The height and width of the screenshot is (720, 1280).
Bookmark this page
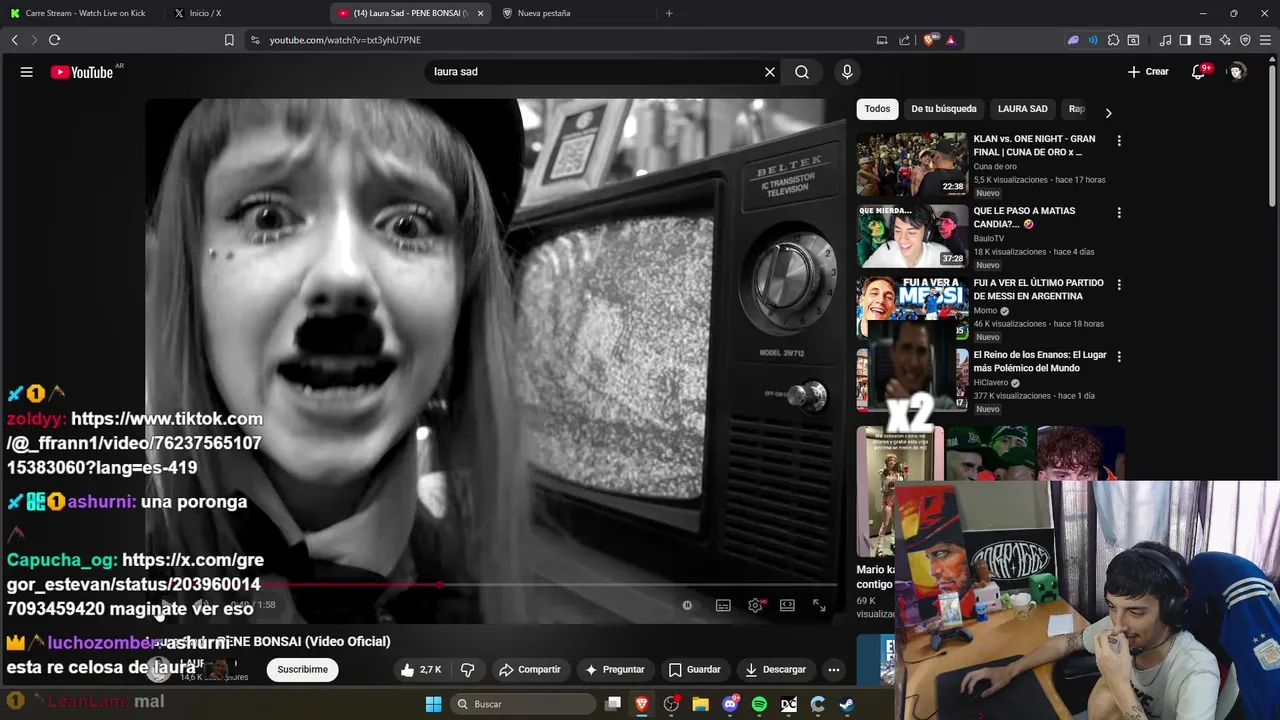pos(229,40)
